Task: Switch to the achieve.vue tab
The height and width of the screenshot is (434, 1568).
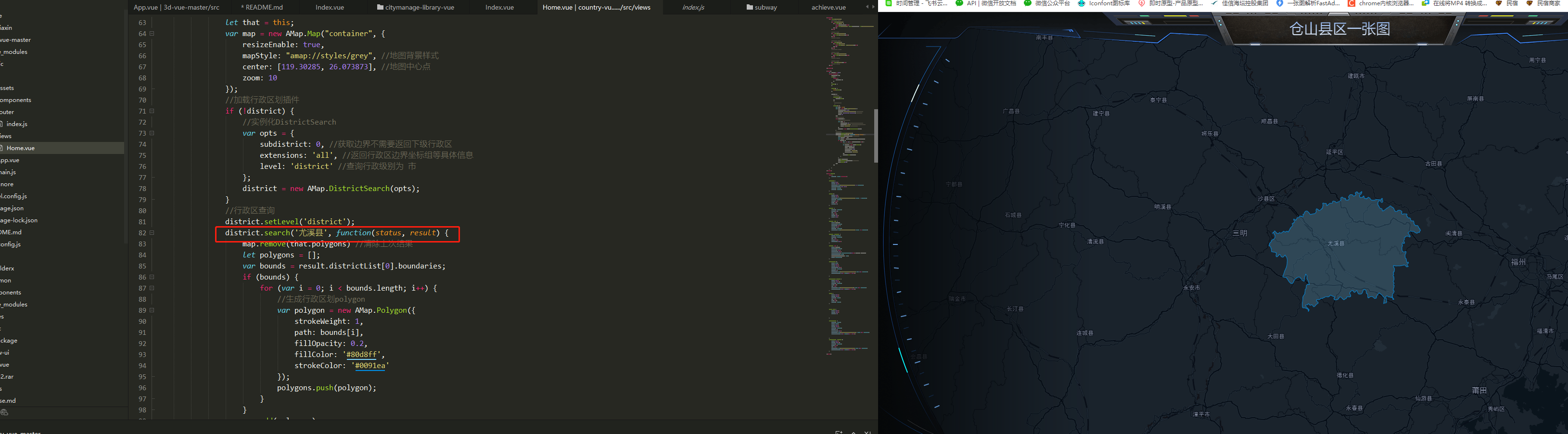Action: [829, 7]
